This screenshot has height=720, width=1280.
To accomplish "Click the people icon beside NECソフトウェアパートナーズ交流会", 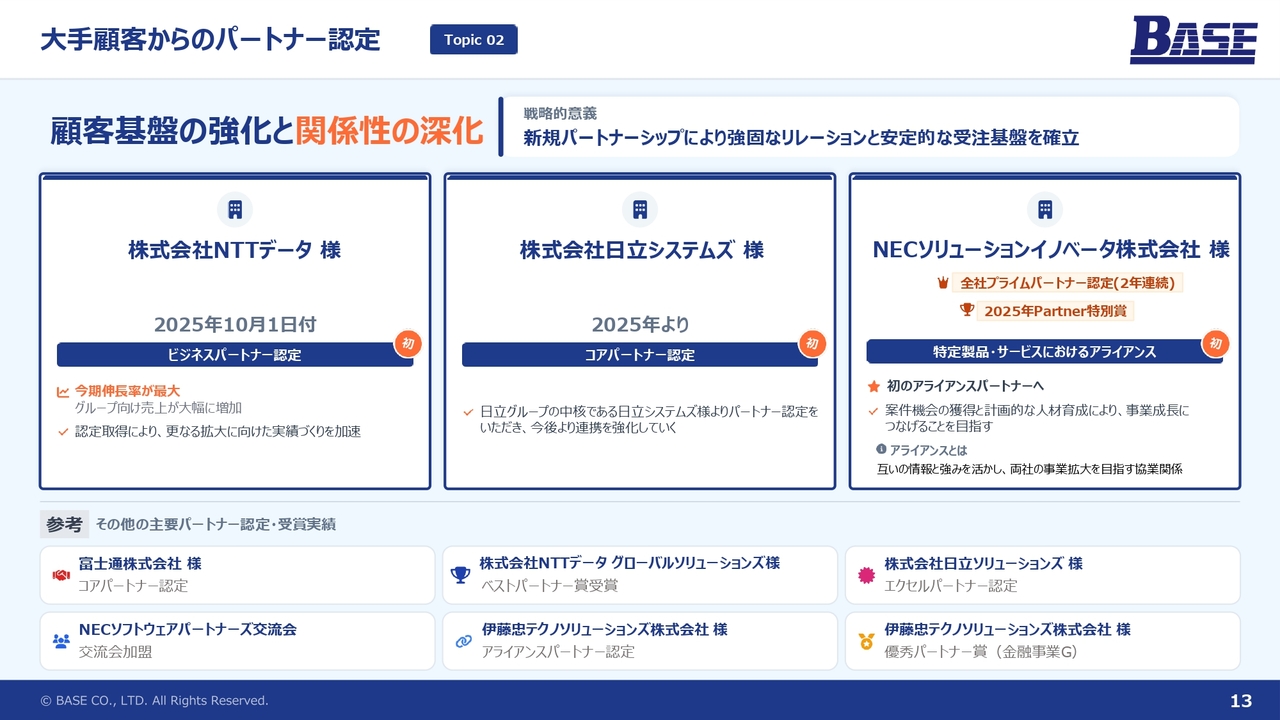I will point(61,641).
